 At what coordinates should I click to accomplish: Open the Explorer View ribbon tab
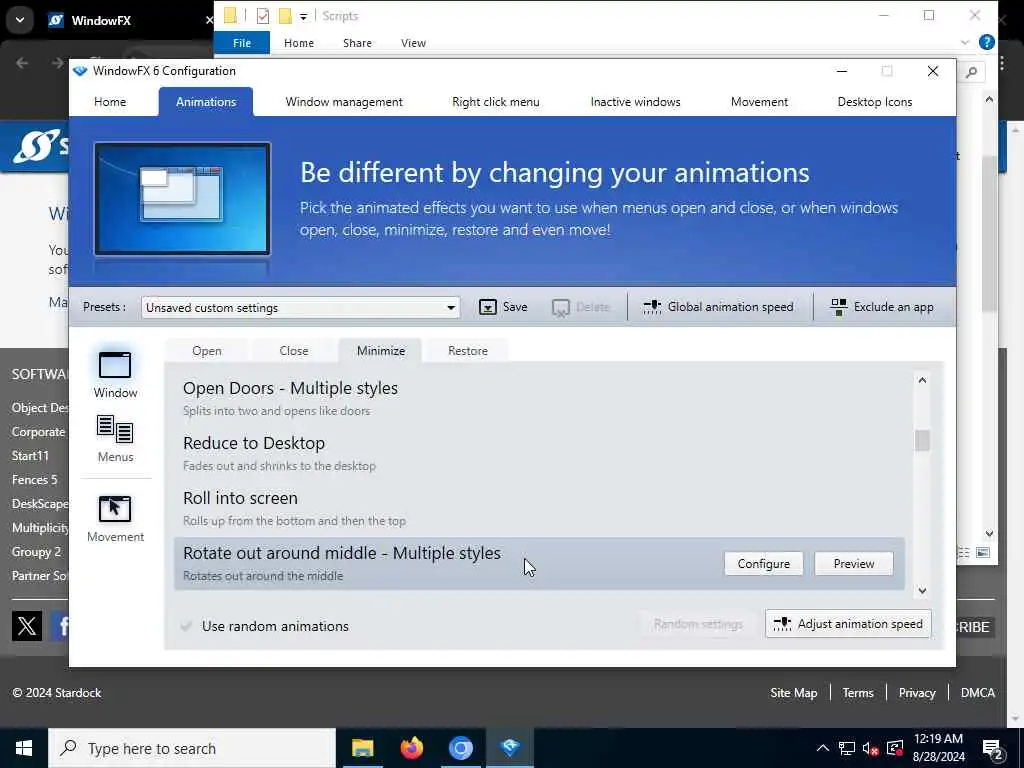(413, 43)
